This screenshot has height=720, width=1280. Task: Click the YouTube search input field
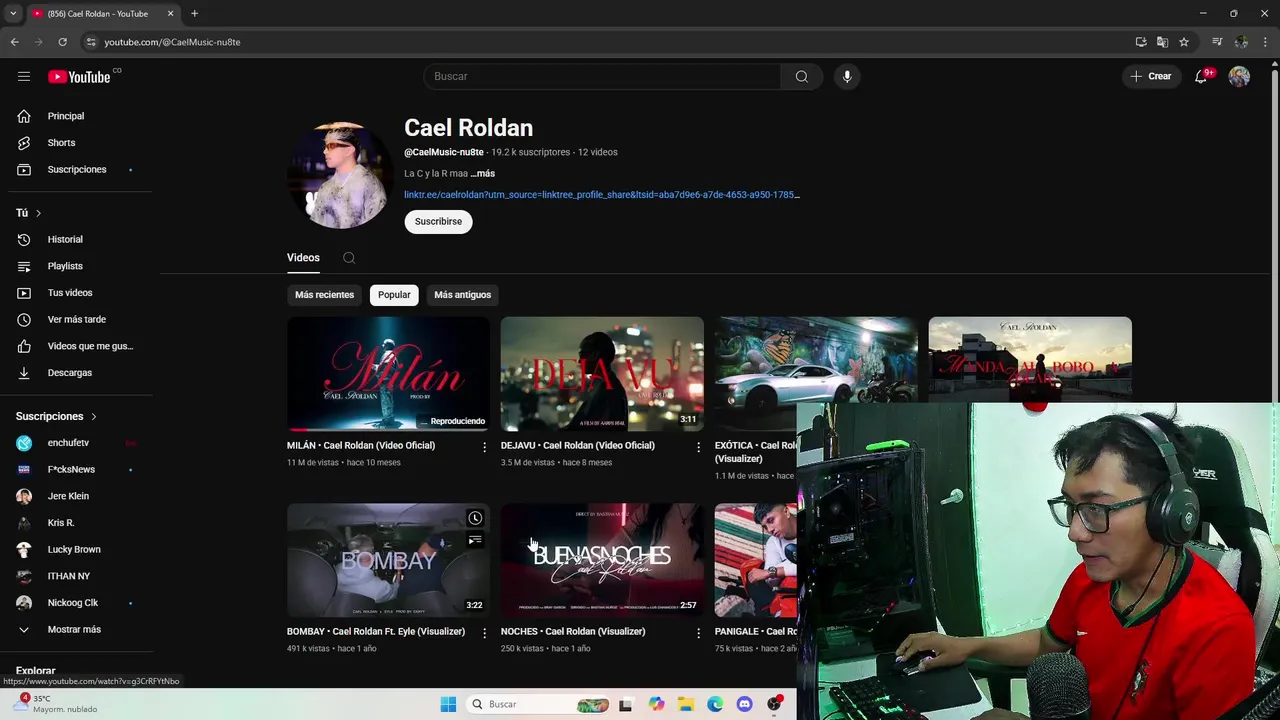[602, 76]
